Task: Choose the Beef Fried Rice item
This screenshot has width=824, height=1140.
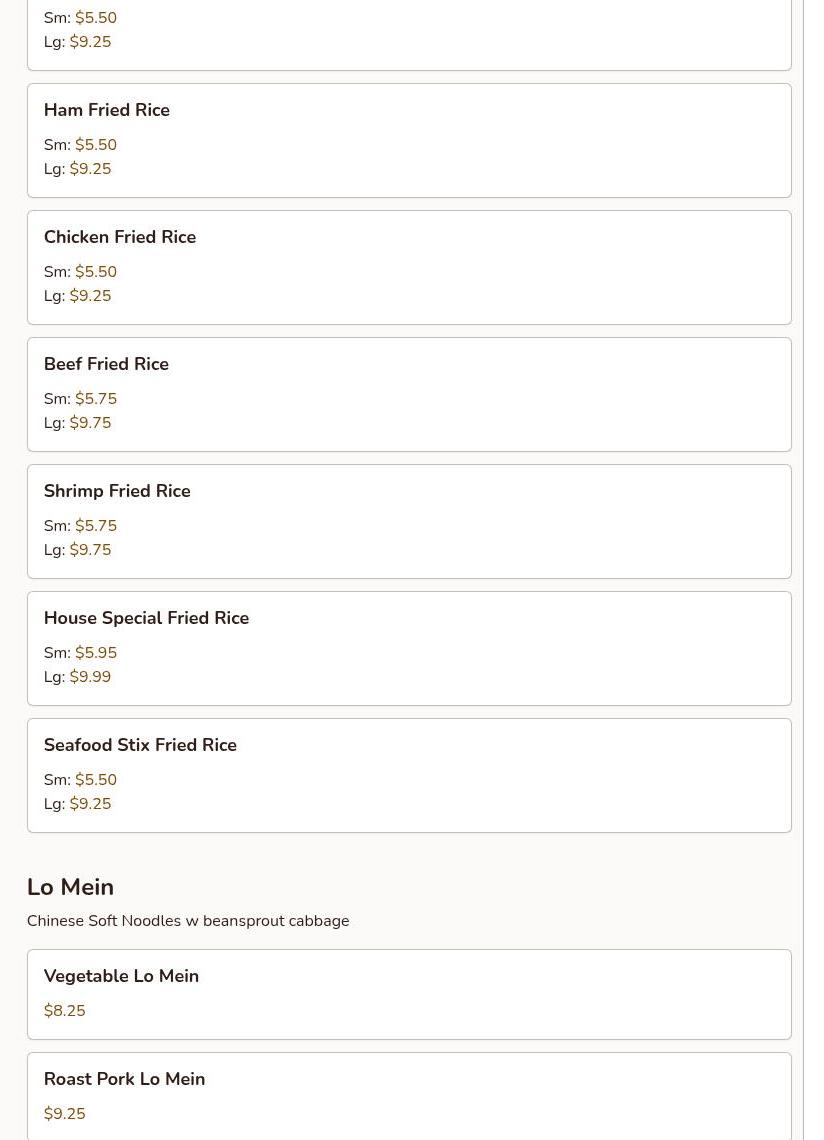Action: click(106, 364)
